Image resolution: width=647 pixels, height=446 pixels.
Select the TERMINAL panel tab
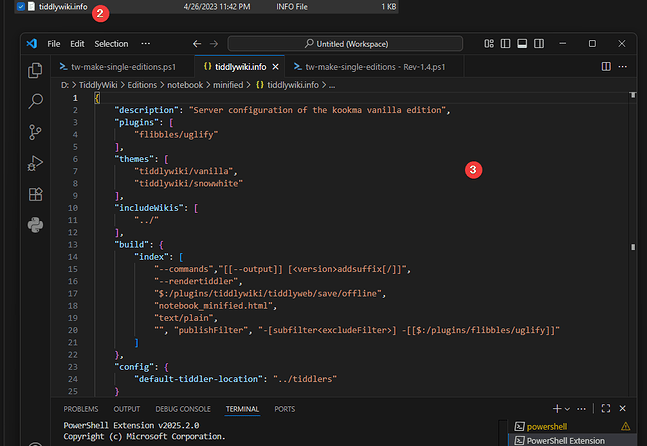click(242, 409)
